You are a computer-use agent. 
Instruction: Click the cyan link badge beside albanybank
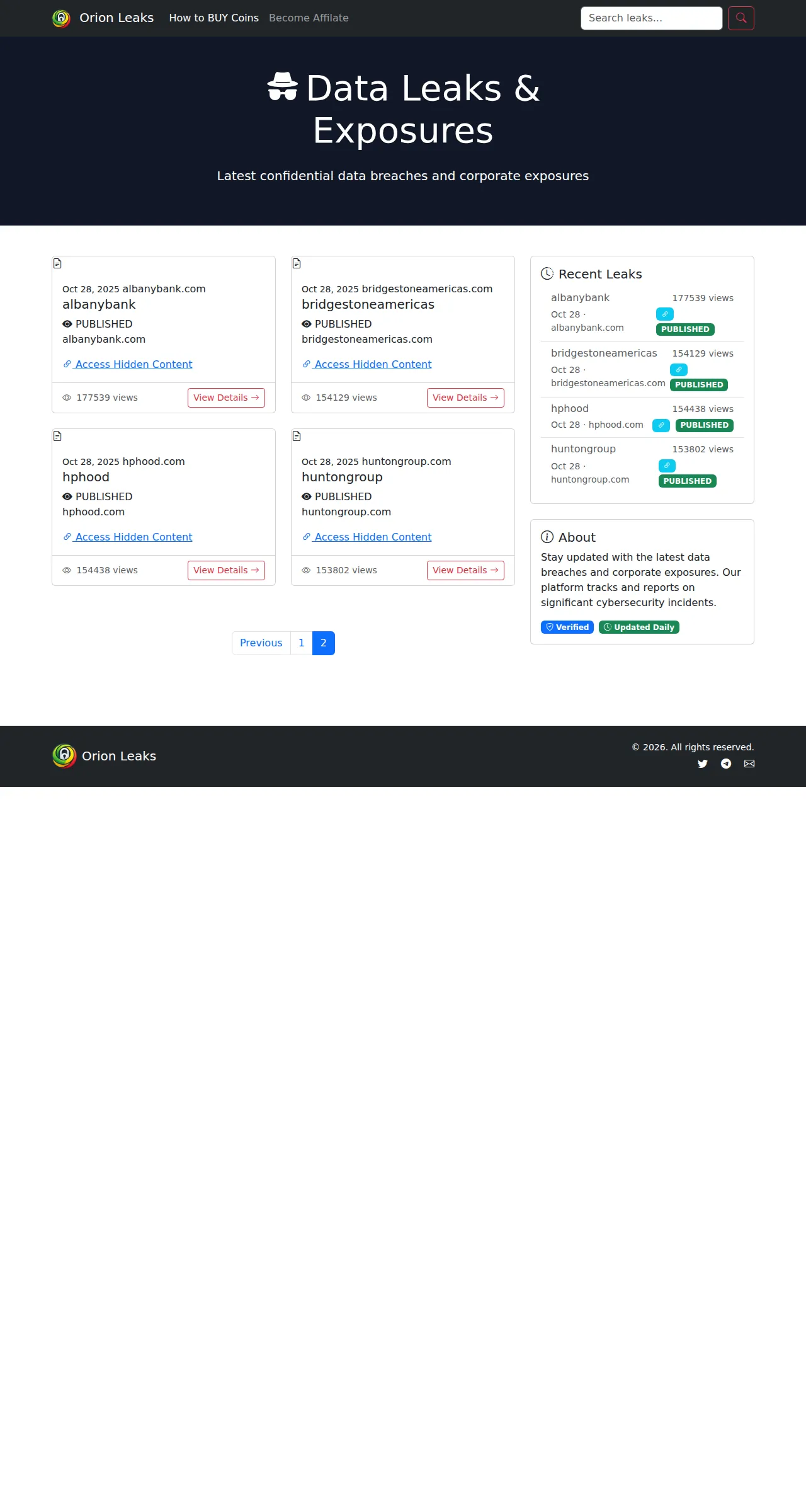tap(665, 314)
